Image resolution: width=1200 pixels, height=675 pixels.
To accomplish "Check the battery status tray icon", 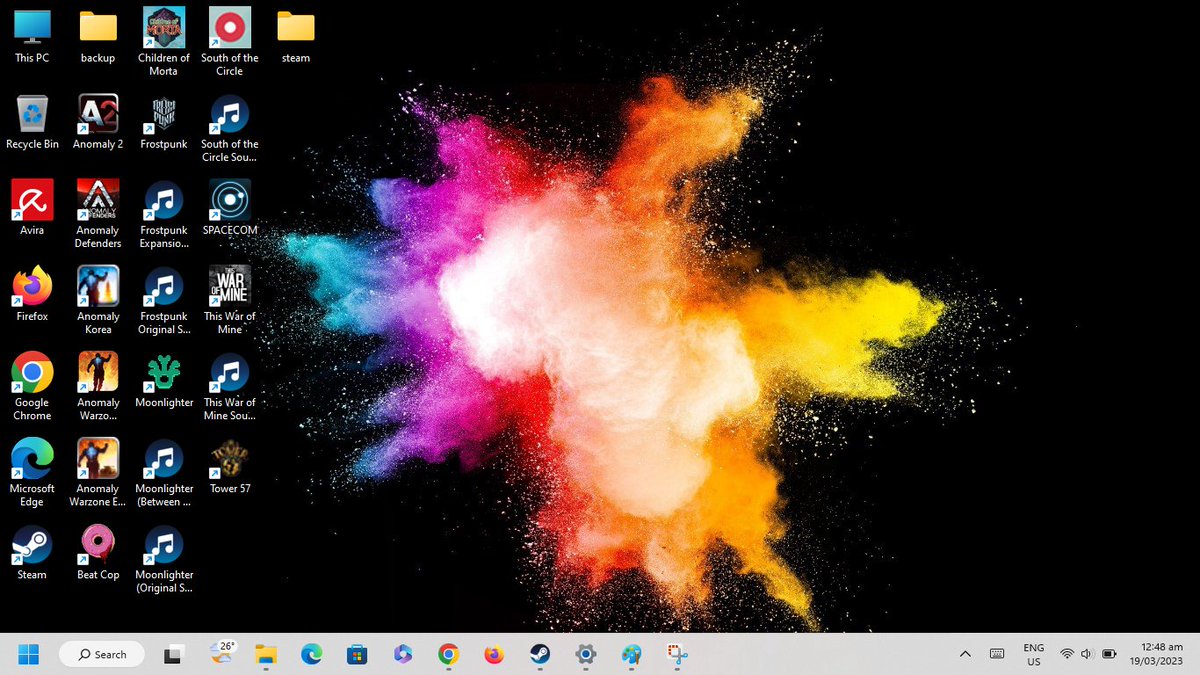I will click(x=1109, y=654).
